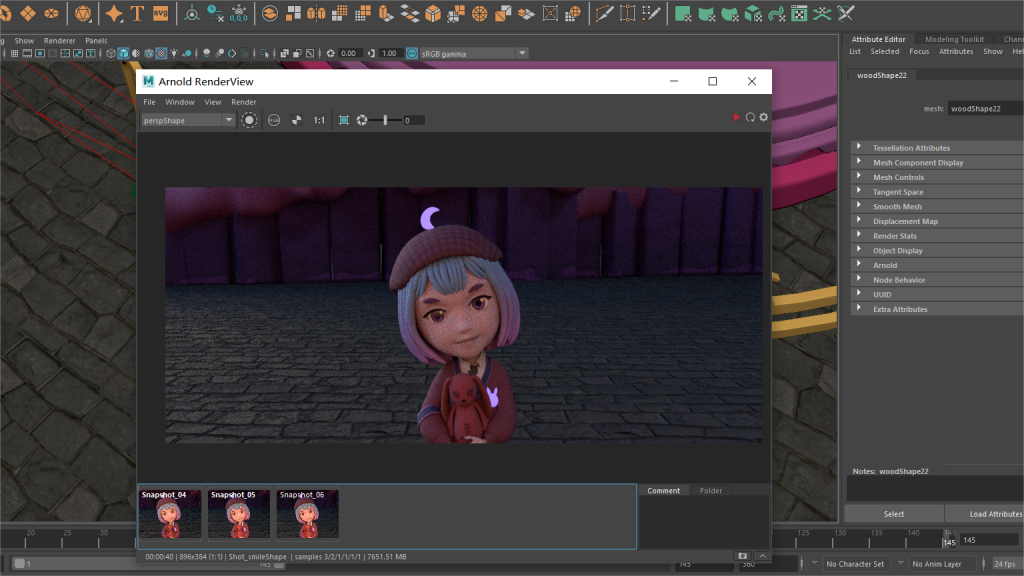Click the Freeze Transformations 0,0,0 icon
Image resolution: width=1024 pixels, height=576 pixels.
[x=238, y=13]
